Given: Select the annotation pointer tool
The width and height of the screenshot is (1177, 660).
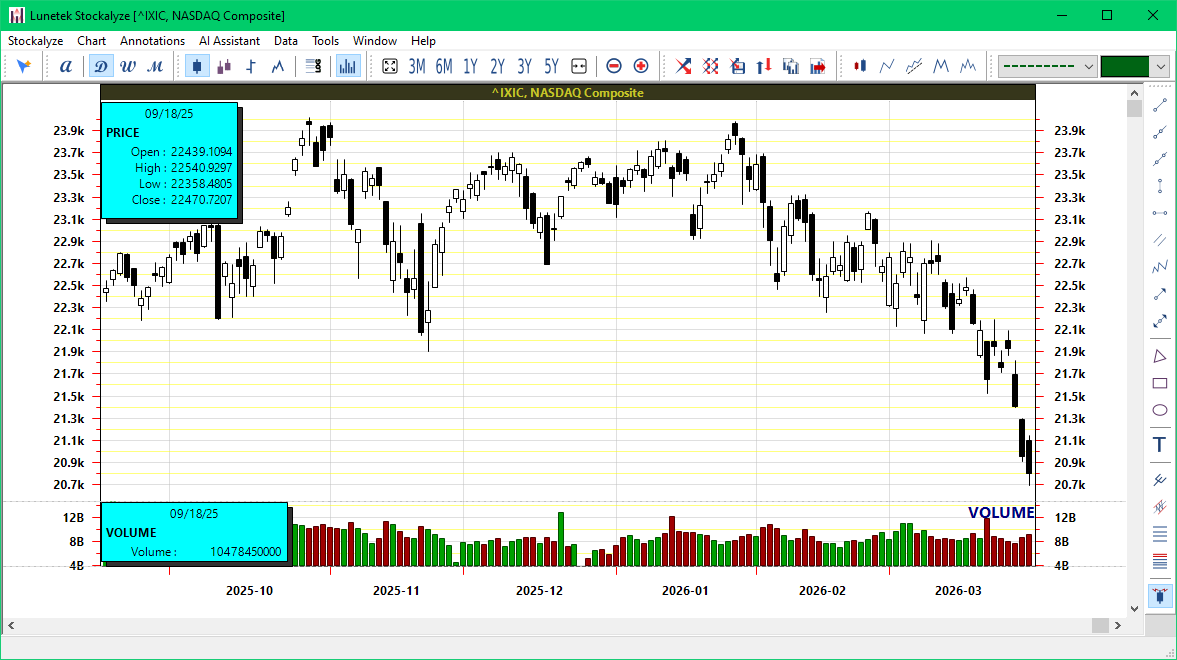Looking at the screenshot, I should coord(22,65).
